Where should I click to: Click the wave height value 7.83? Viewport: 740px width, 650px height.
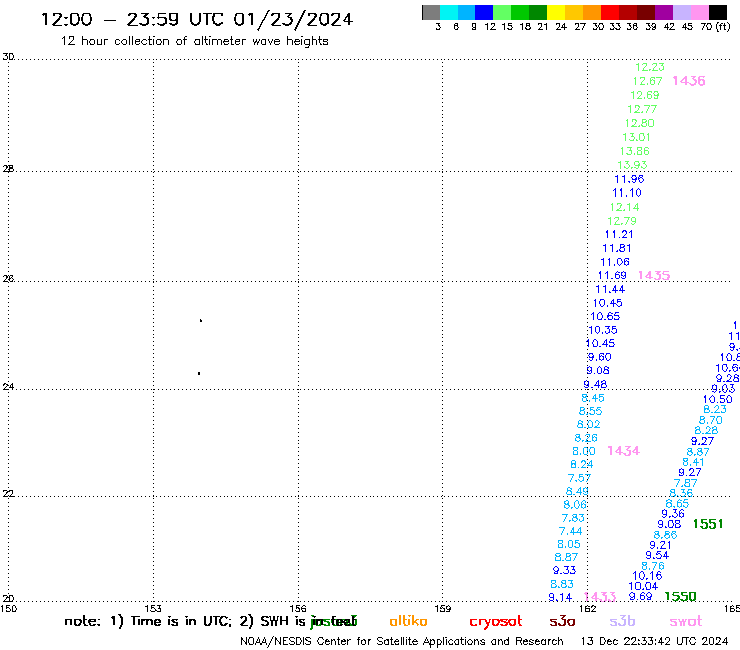573,518
